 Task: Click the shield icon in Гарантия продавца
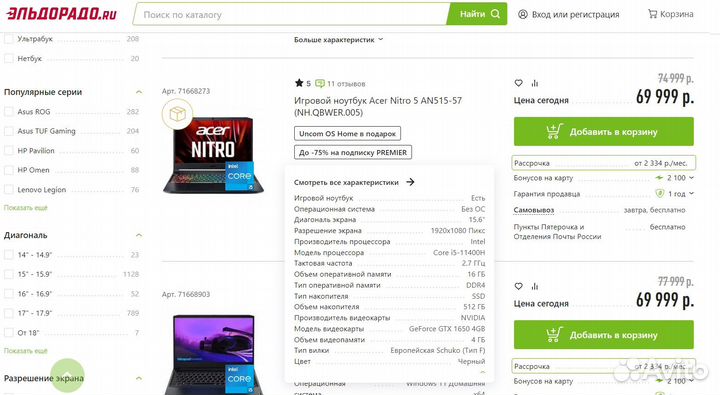pos(660,194)
